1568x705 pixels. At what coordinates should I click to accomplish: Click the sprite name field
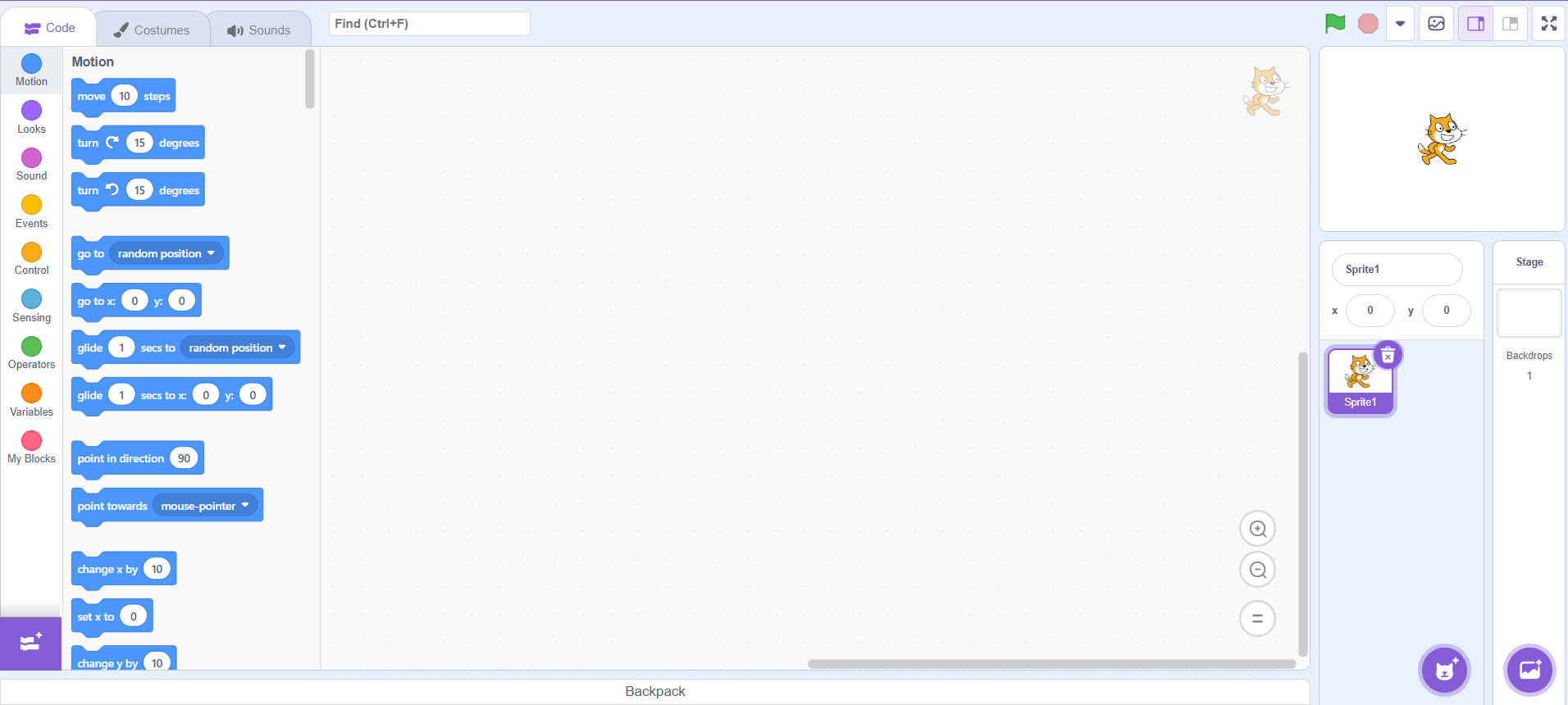click(1397, 269)
